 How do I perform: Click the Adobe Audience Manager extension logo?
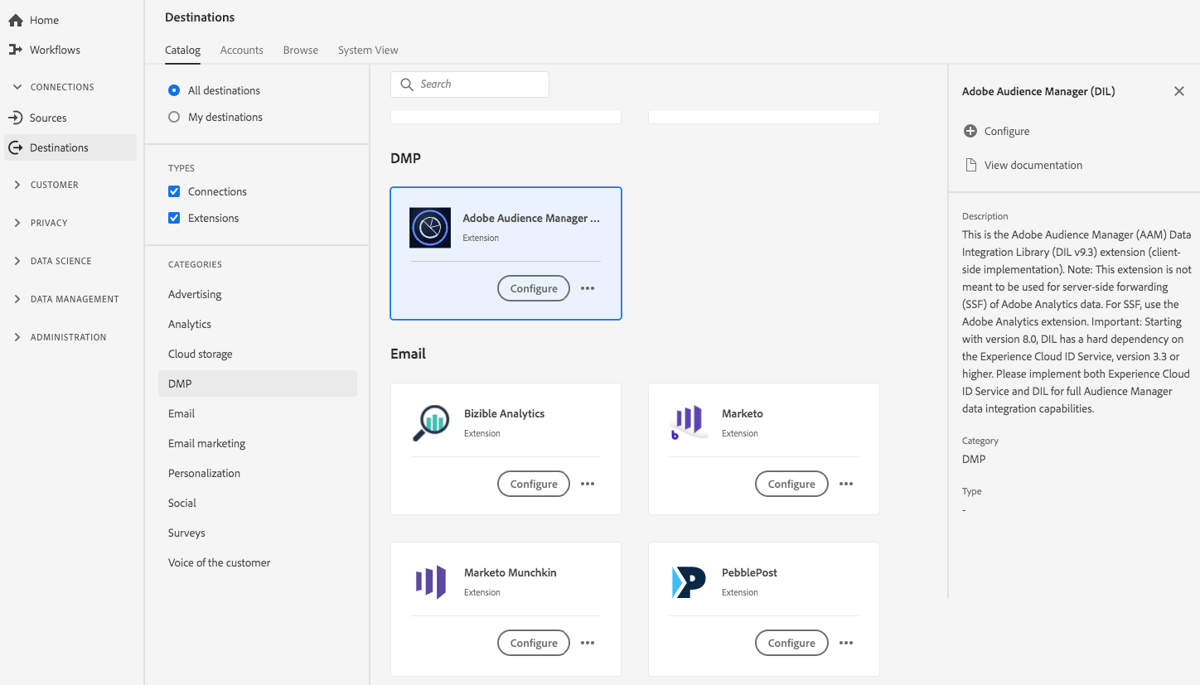click(429, 227)
